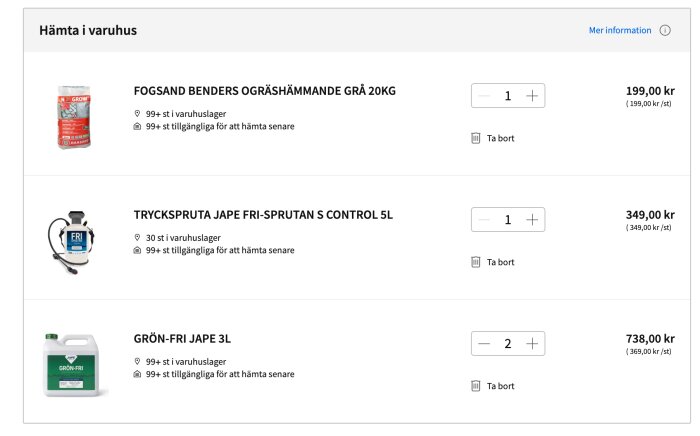Remove Fogsand Benders via Ta bort text
The width and height of the screenshot is (700, 436).
[x=500, y=138]
